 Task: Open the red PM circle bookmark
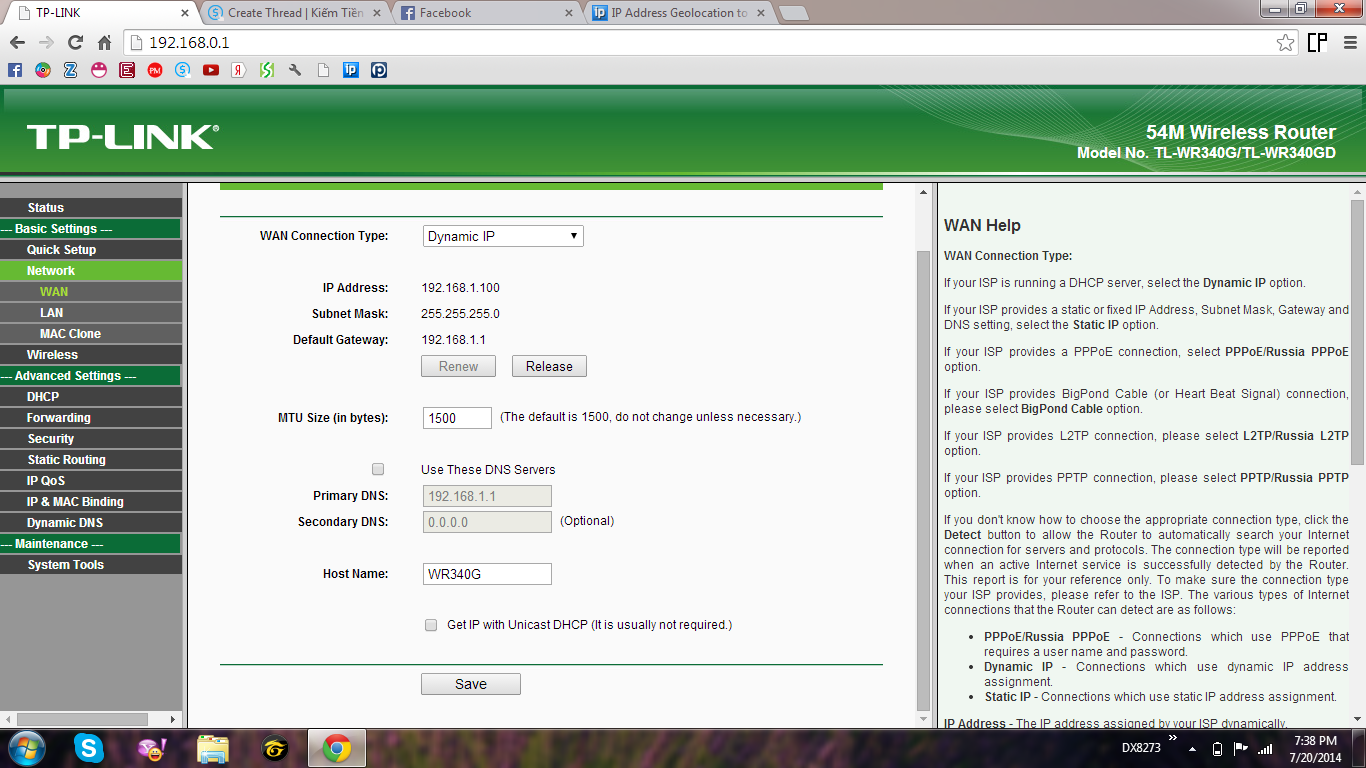[x=154, y=70]
